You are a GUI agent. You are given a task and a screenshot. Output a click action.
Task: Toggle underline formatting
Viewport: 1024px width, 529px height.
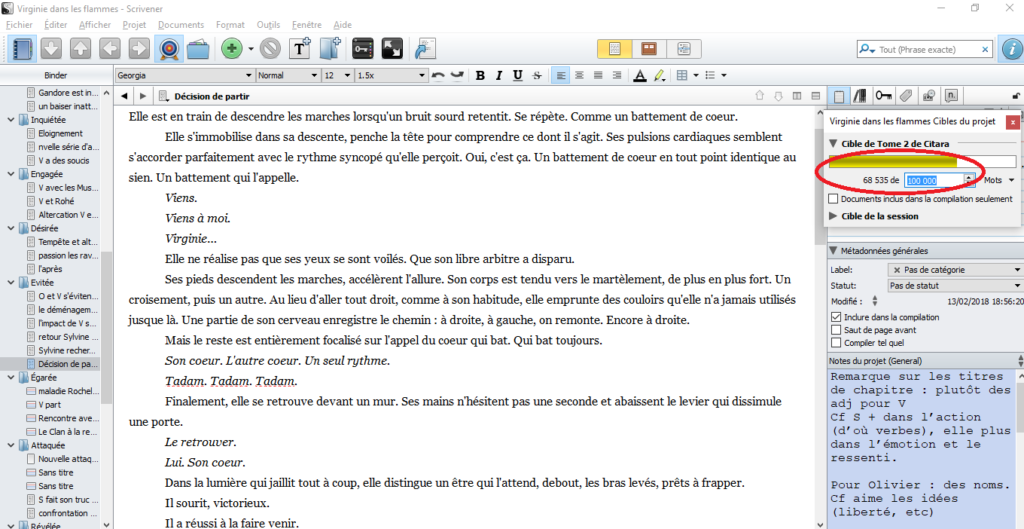pos(518,76)
